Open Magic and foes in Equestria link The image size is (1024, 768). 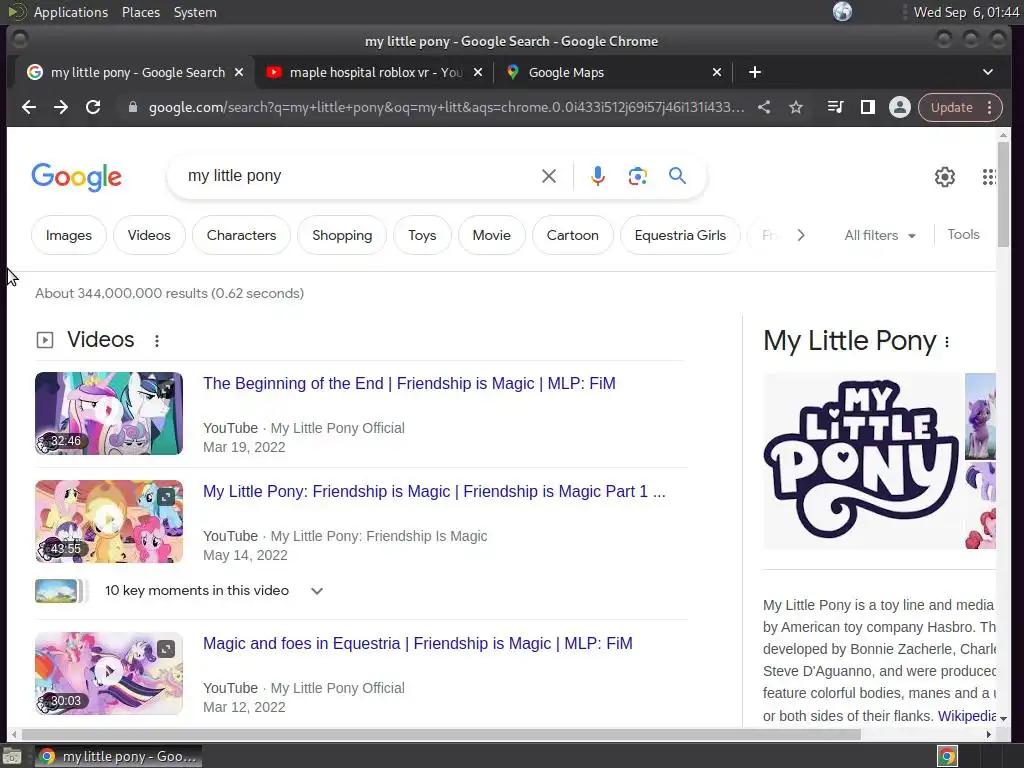tap(417, 643)
